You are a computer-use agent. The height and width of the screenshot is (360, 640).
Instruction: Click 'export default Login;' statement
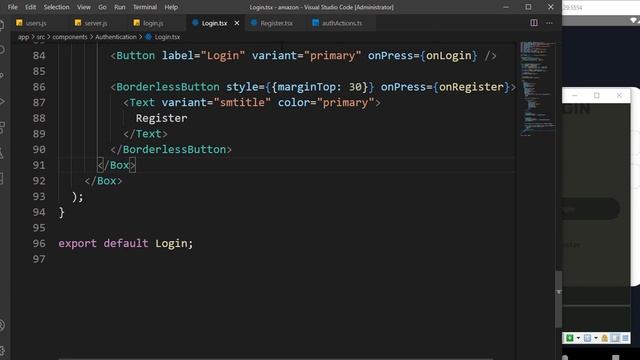(126, 243)
